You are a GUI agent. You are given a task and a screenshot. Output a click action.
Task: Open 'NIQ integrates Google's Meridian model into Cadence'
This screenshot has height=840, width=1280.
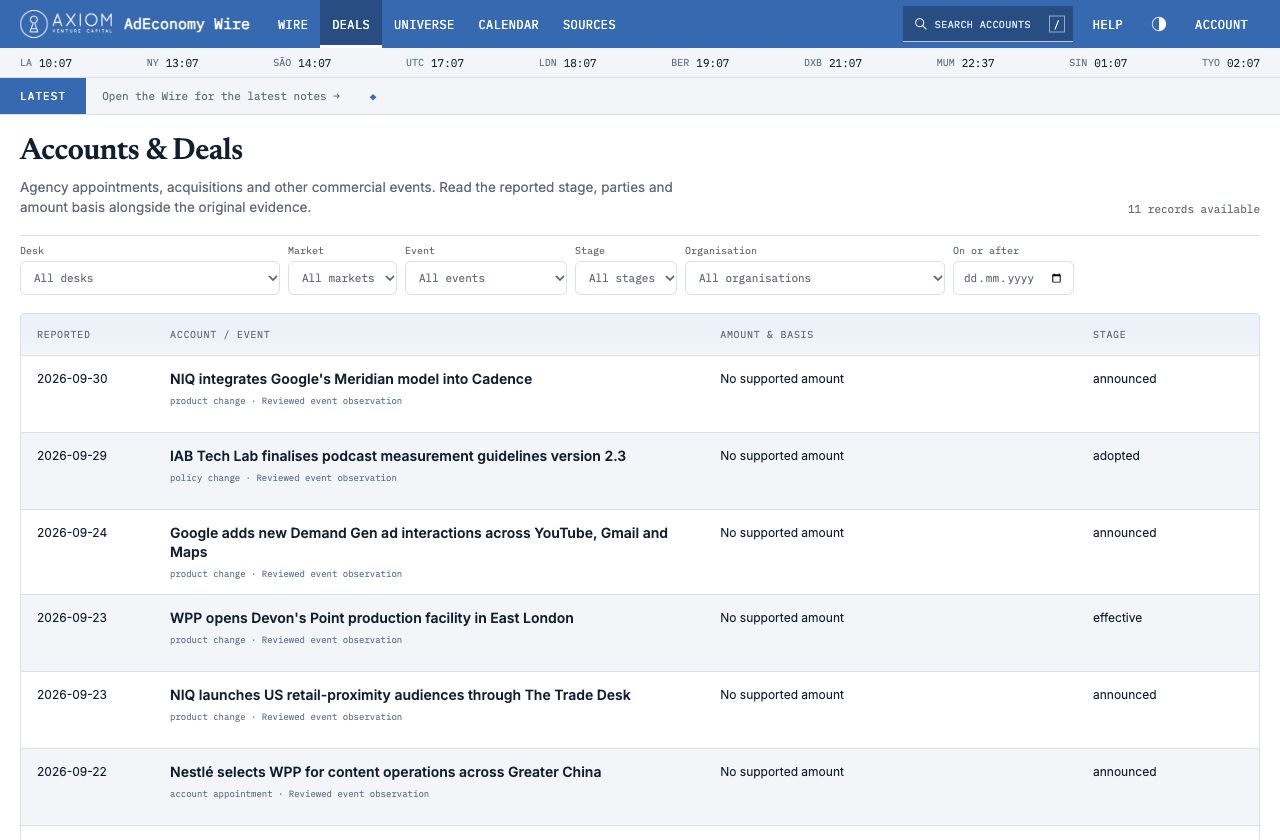[351, 379]
